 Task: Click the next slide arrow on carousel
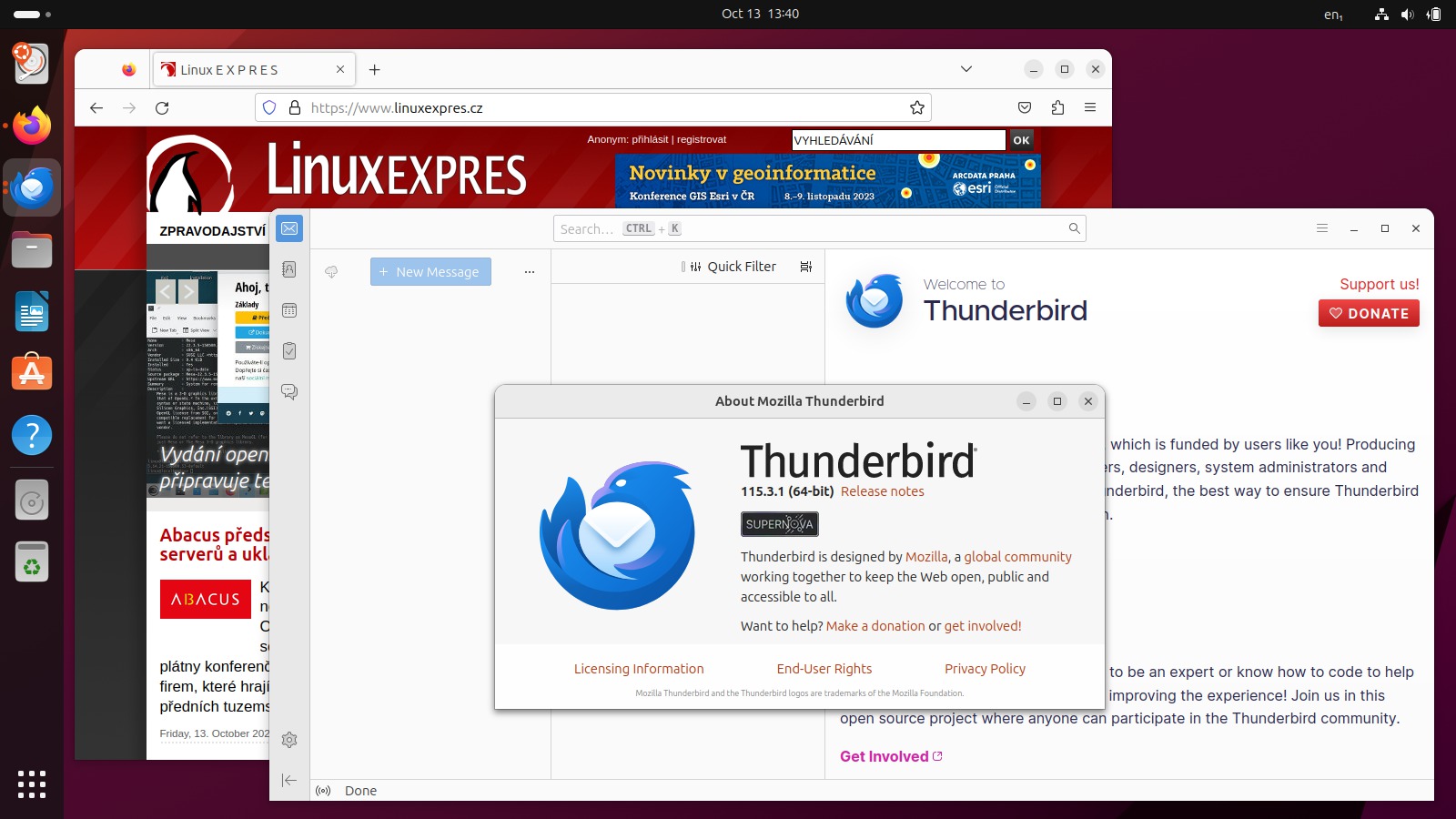pyautogui.click(x=188, y=292)
